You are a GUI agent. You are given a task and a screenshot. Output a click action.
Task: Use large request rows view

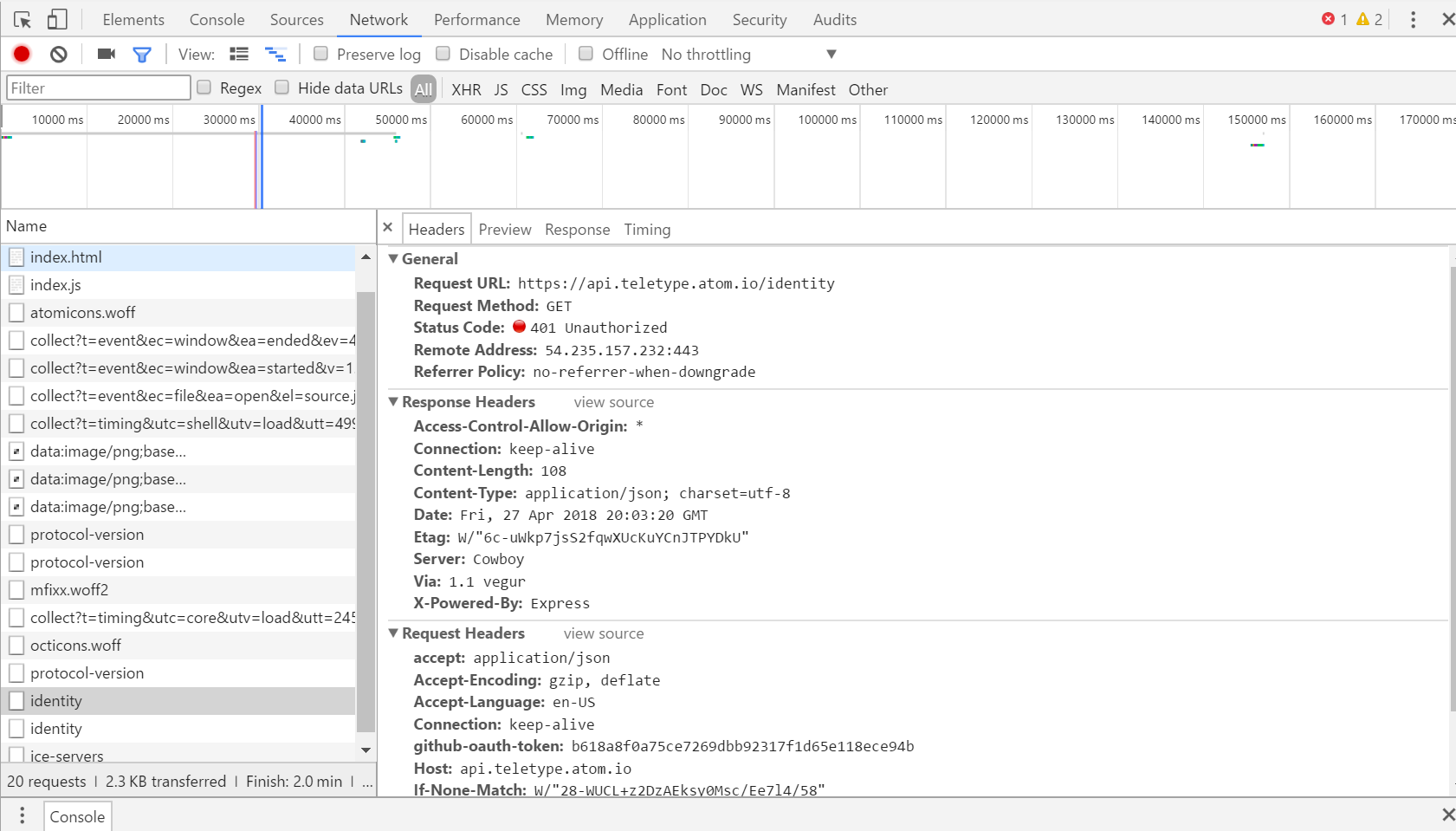pos(239,54)
